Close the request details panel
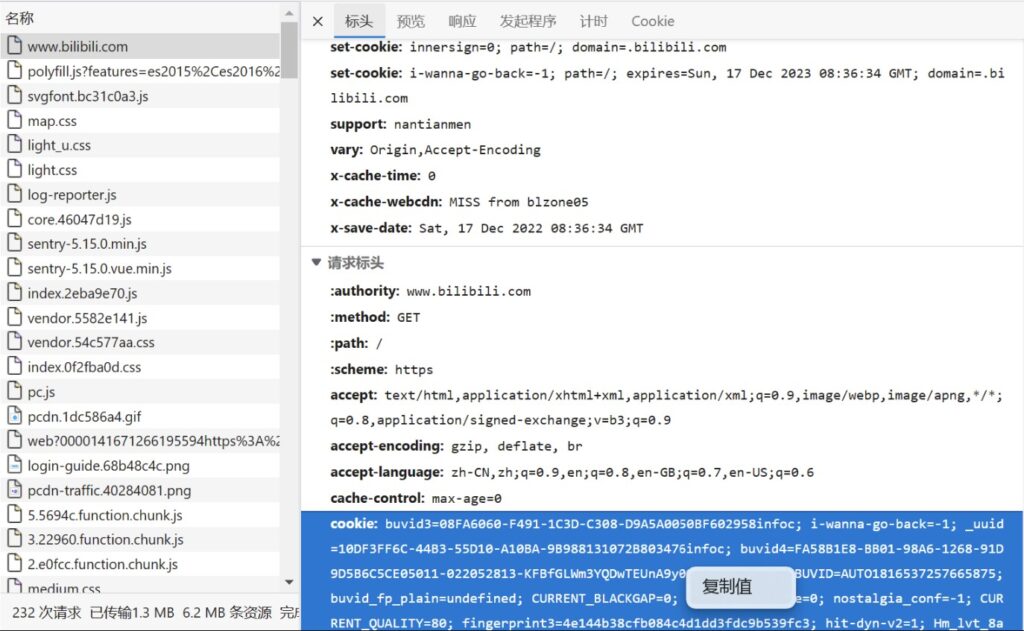1024x631 pixels. click(317, 21)
